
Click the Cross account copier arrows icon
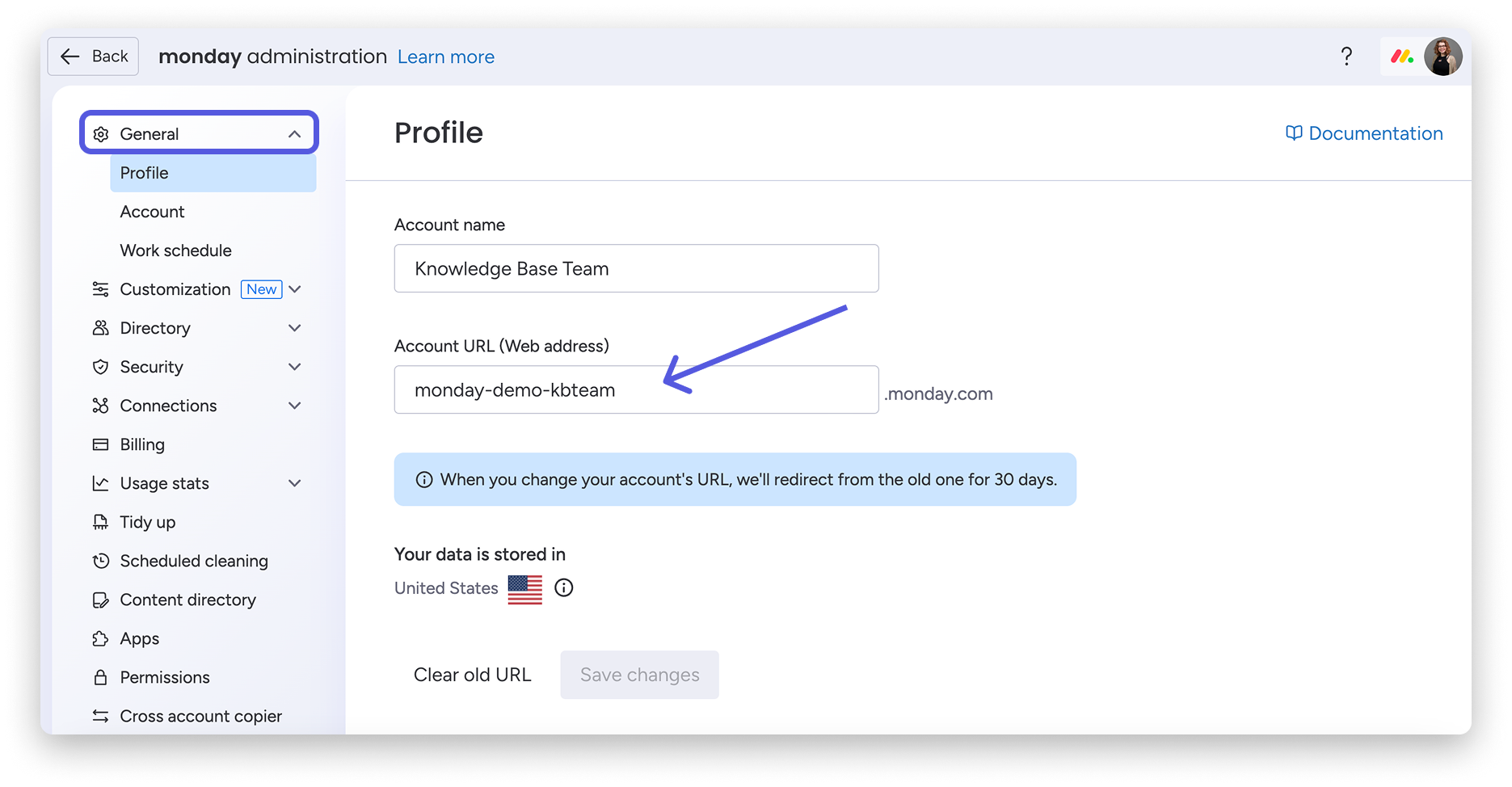point(101,716)
